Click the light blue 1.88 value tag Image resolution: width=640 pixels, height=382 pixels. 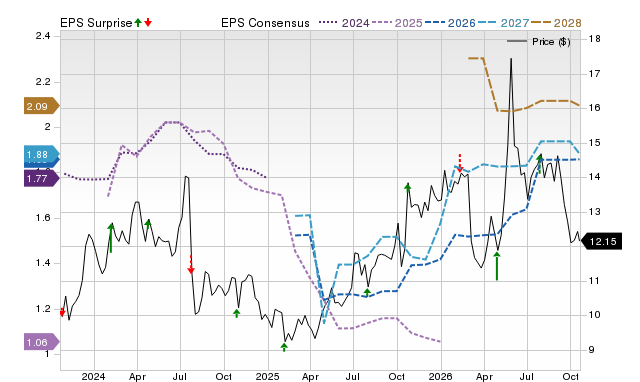tap(42, 155)
